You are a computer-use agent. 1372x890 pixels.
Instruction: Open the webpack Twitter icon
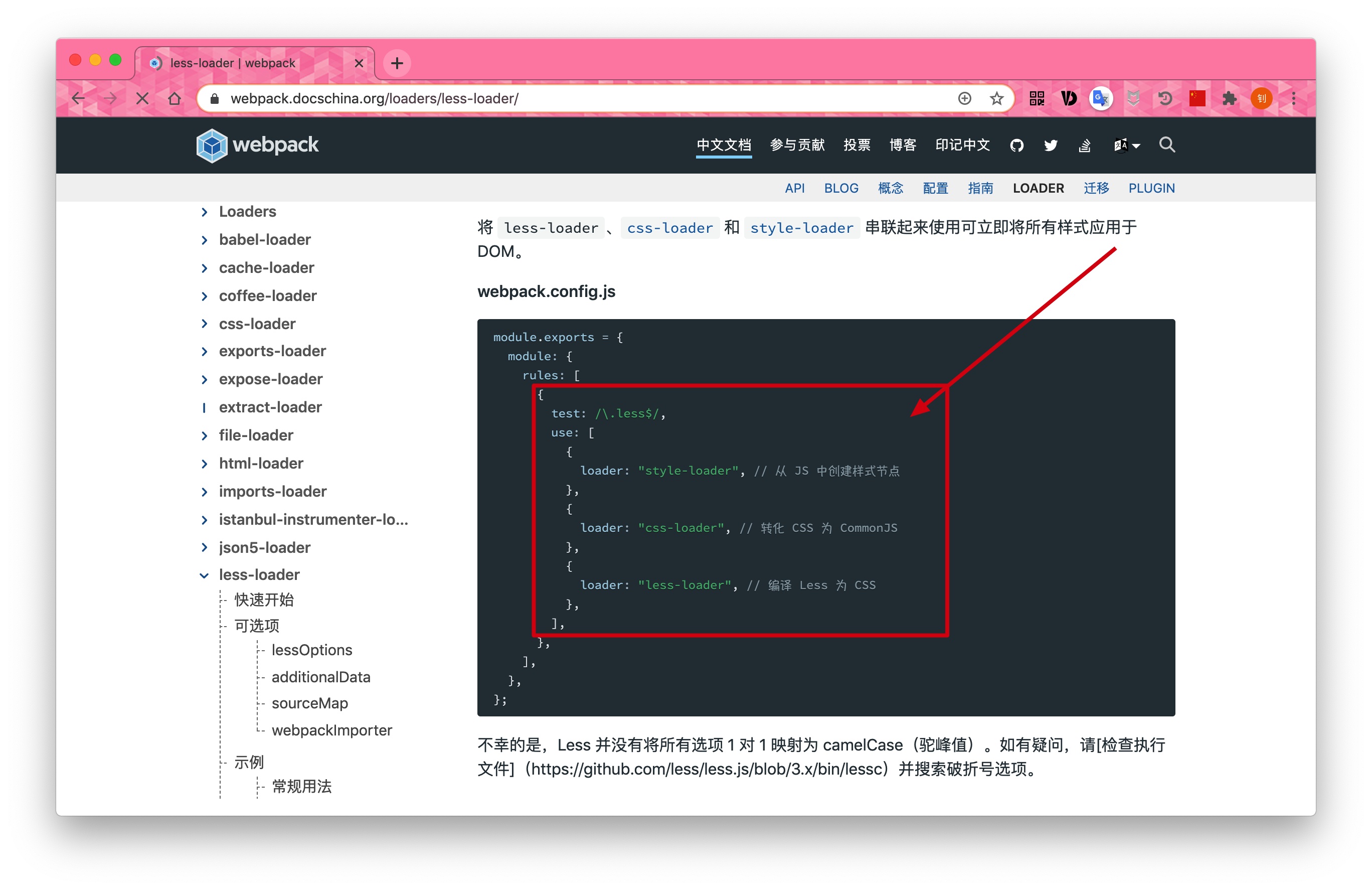pos(1051,145)
